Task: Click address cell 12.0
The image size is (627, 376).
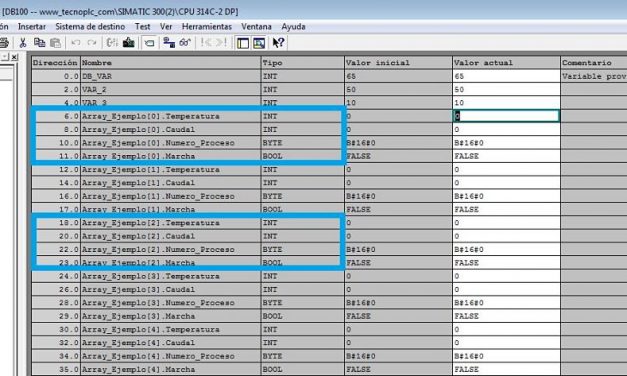Action: (56, 170)
